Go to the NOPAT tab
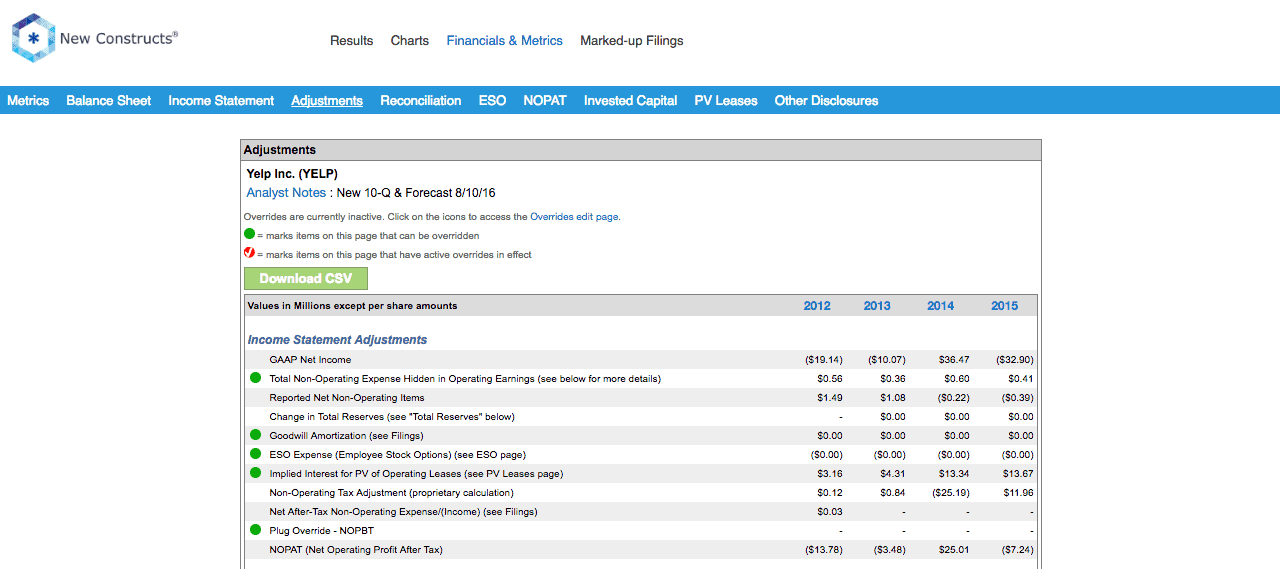 click(545, 100)
